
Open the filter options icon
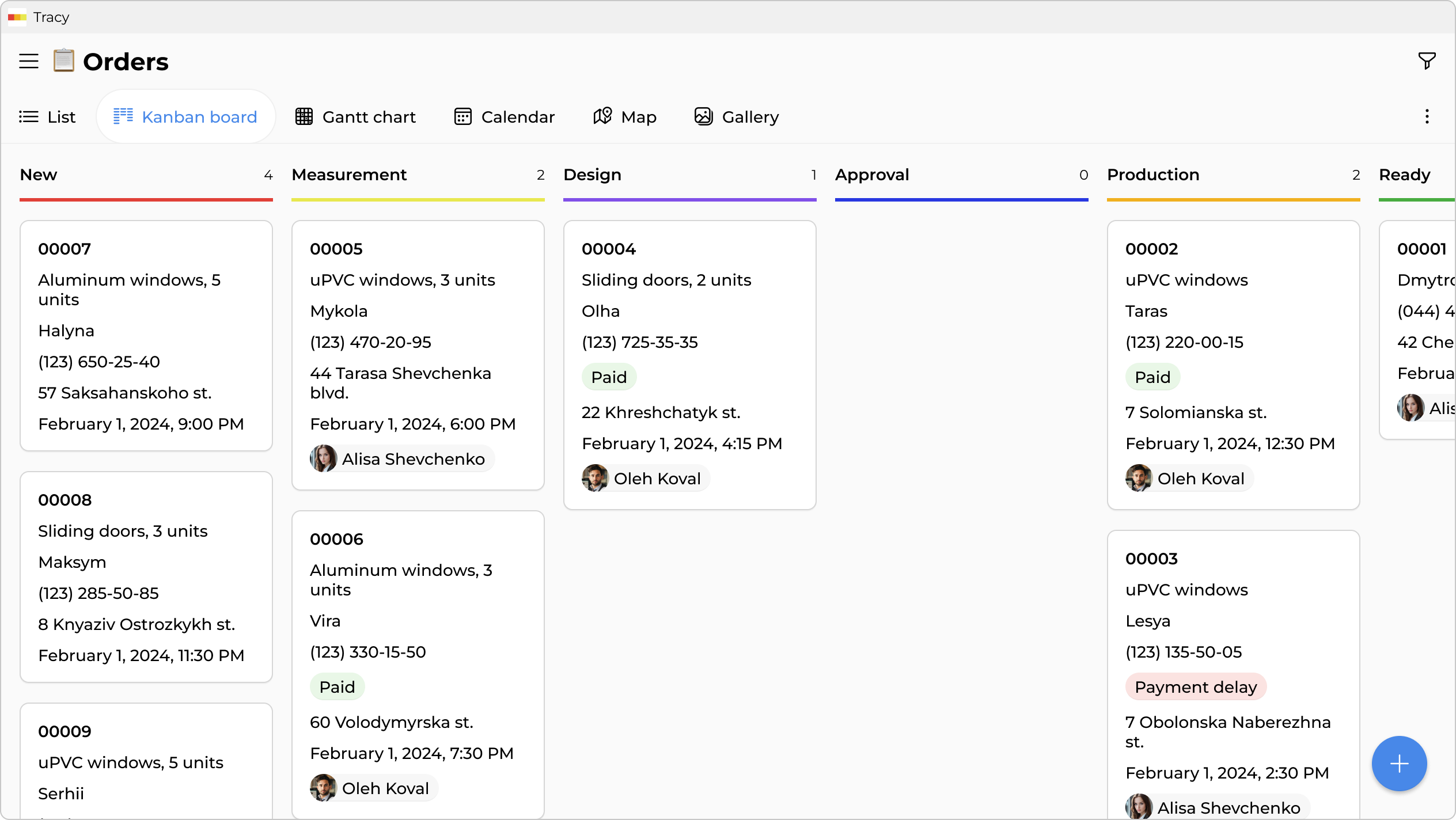pyautogui.click(x=1427, y=60)
